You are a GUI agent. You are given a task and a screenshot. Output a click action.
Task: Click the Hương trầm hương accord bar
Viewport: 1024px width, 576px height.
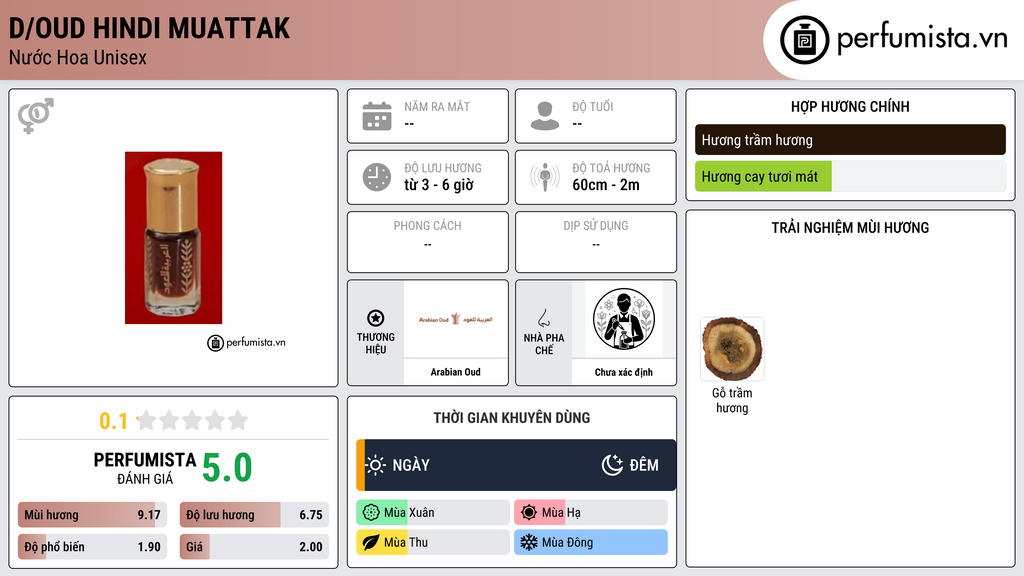tap(850, 140)
